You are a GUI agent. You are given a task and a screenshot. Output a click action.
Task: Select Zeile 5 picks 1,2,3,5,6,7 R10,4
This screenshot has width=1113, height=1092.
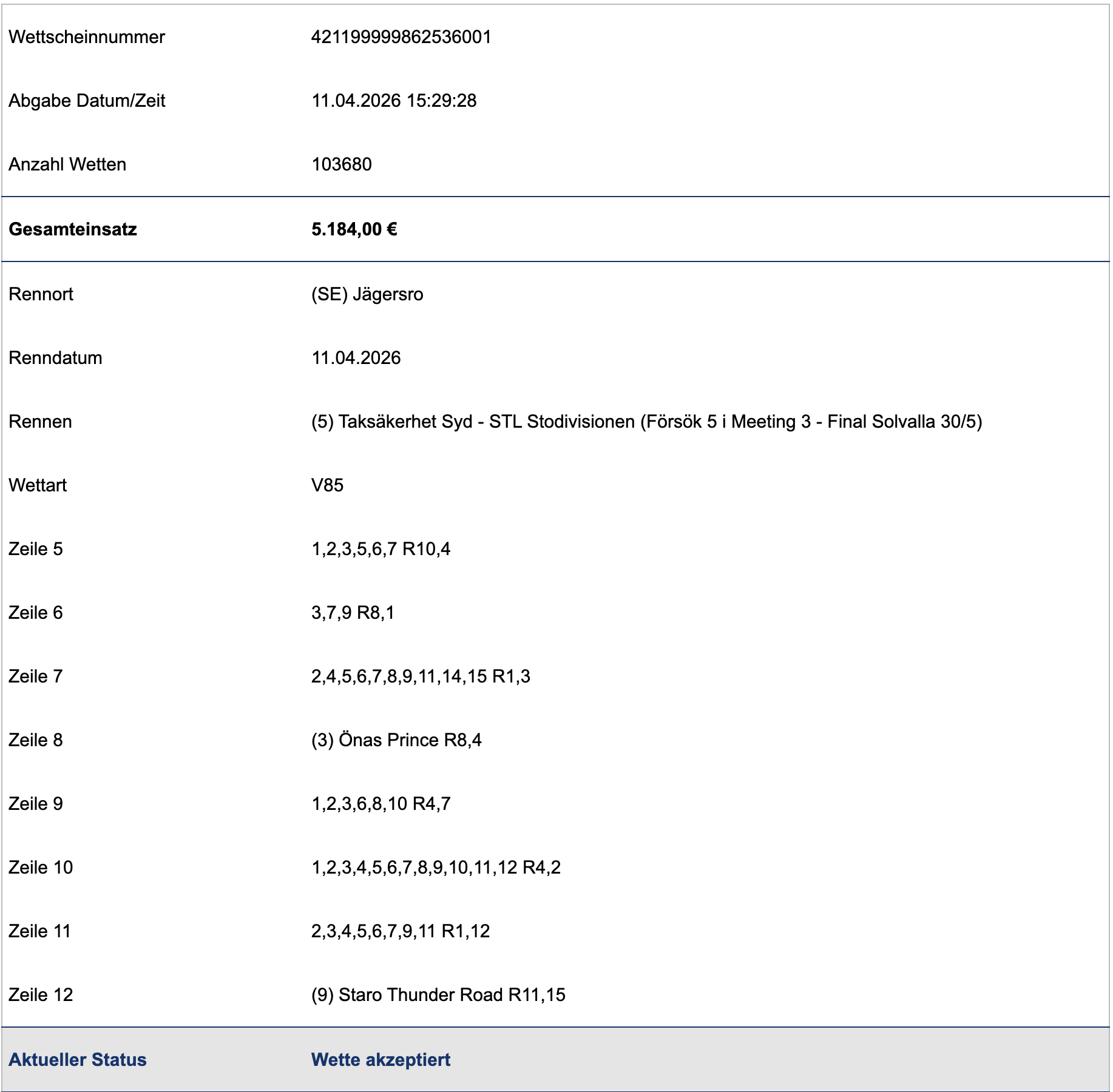click(x=381, y=549)
